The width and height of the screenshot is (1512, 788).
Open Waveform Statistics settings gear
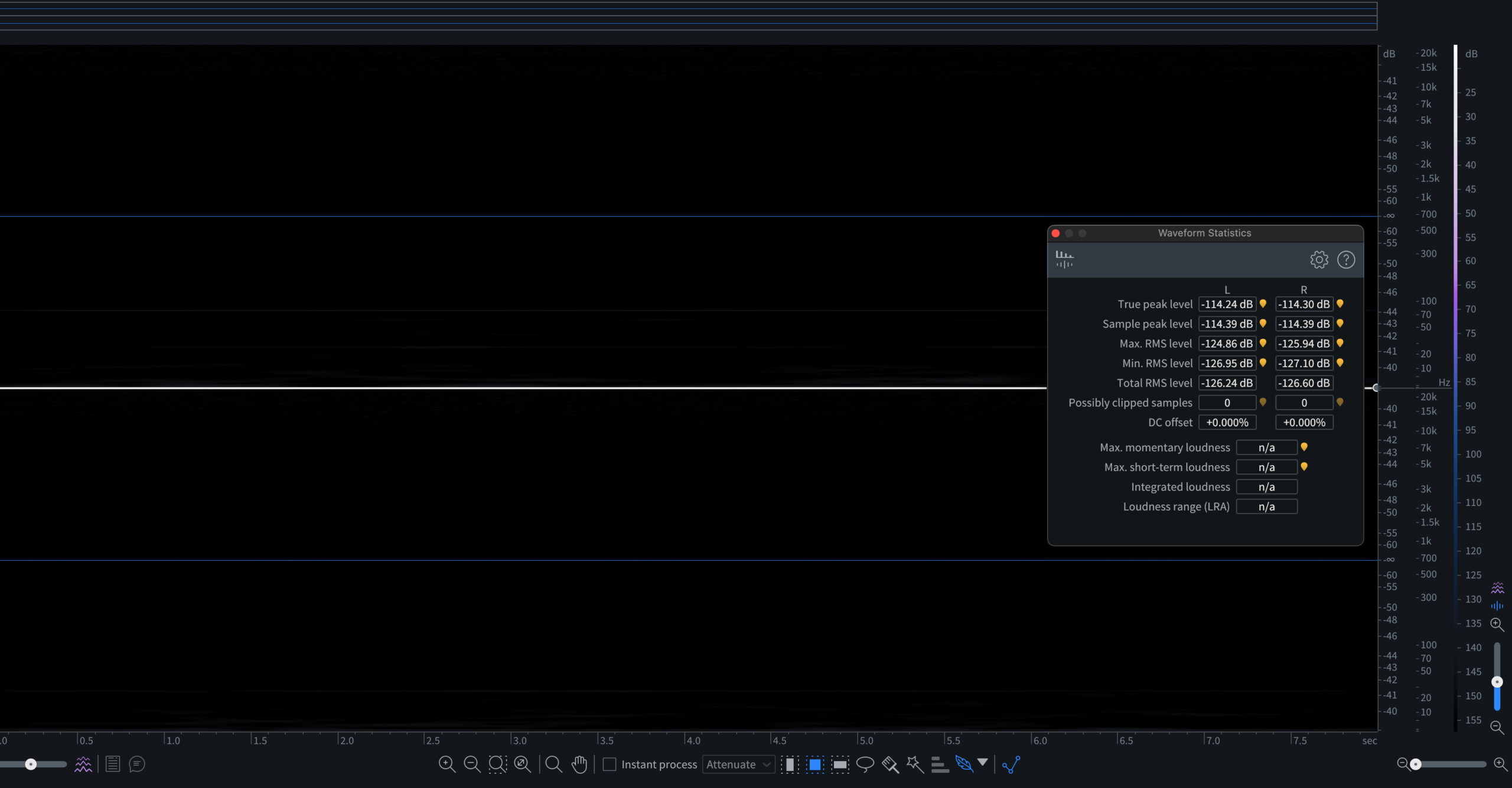(x=1319, y=260)
